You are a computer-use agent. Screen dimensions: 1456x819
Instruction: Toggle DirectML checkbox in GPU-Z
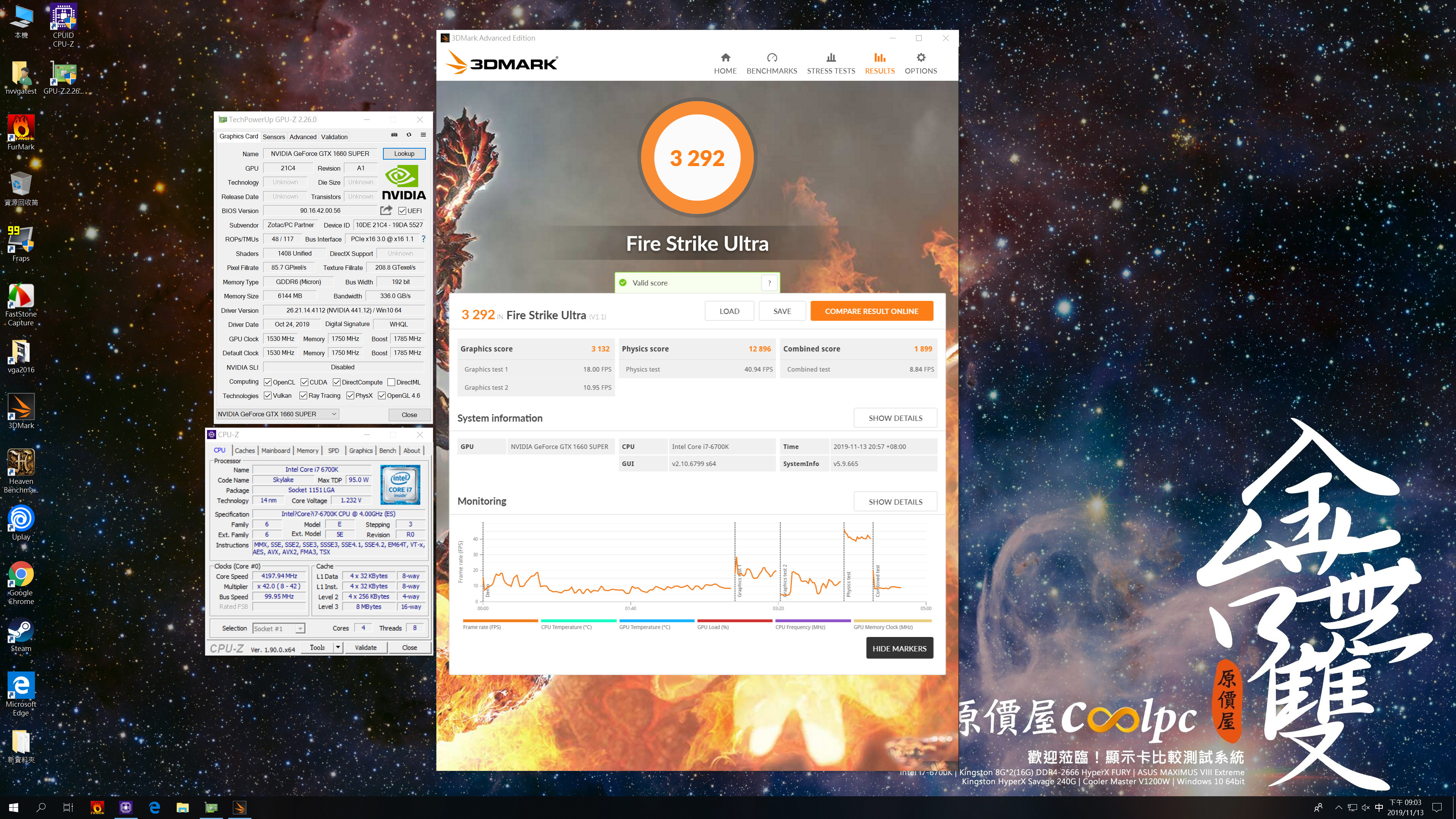tap(391, 382)
